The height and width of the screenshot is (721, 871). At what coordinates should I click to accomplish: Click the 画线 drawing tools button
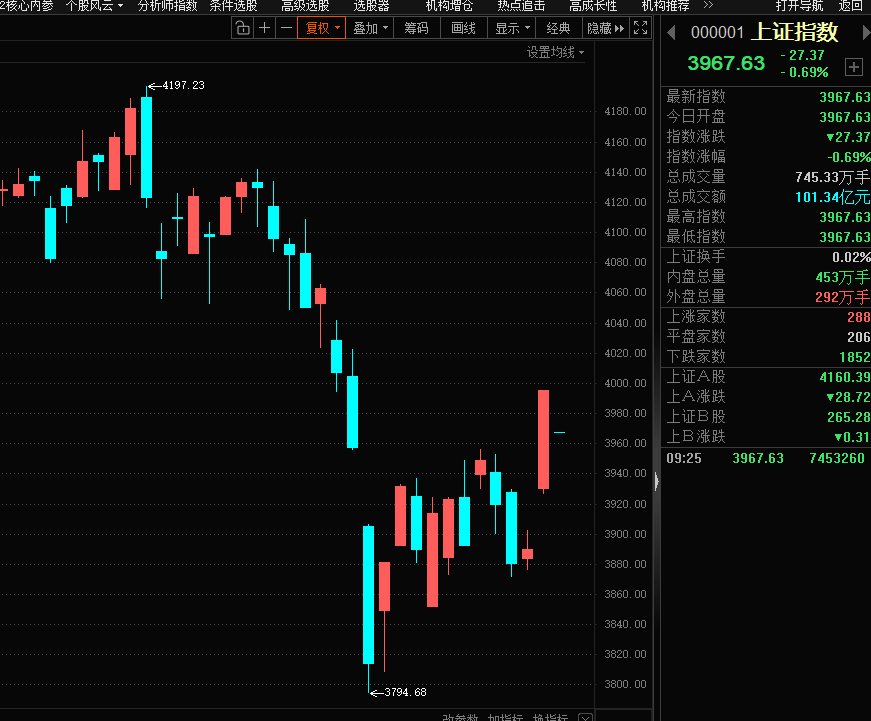(463, 28)
